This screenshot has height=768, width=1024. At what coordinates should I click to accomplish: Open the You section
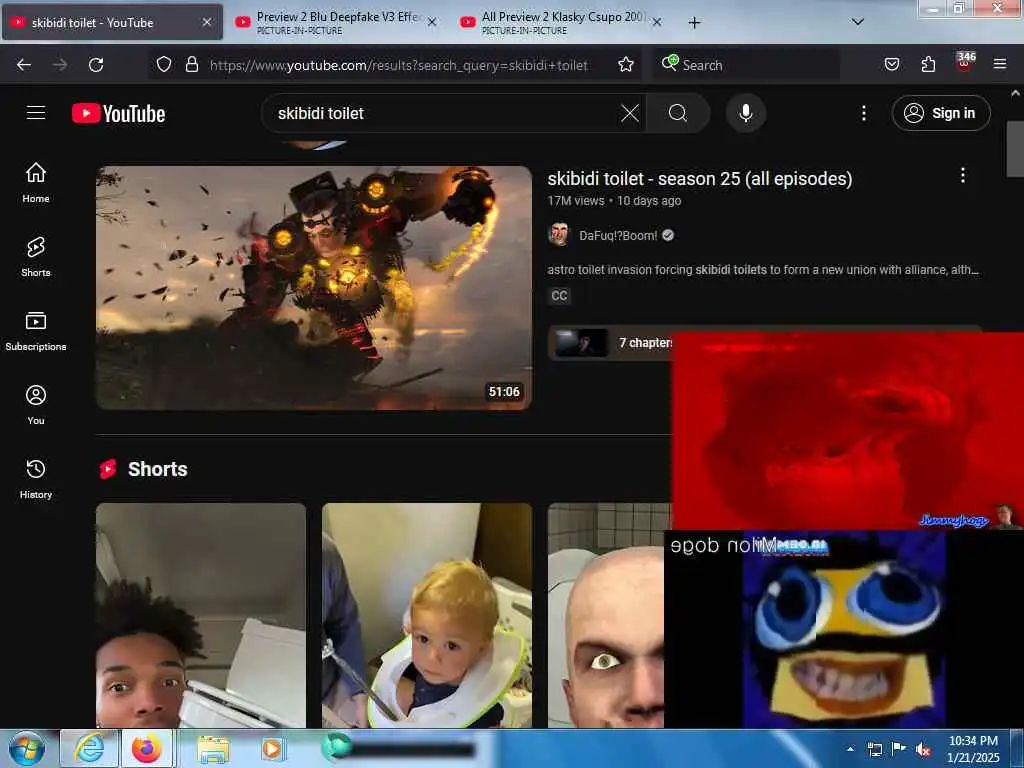pos(36,405)
